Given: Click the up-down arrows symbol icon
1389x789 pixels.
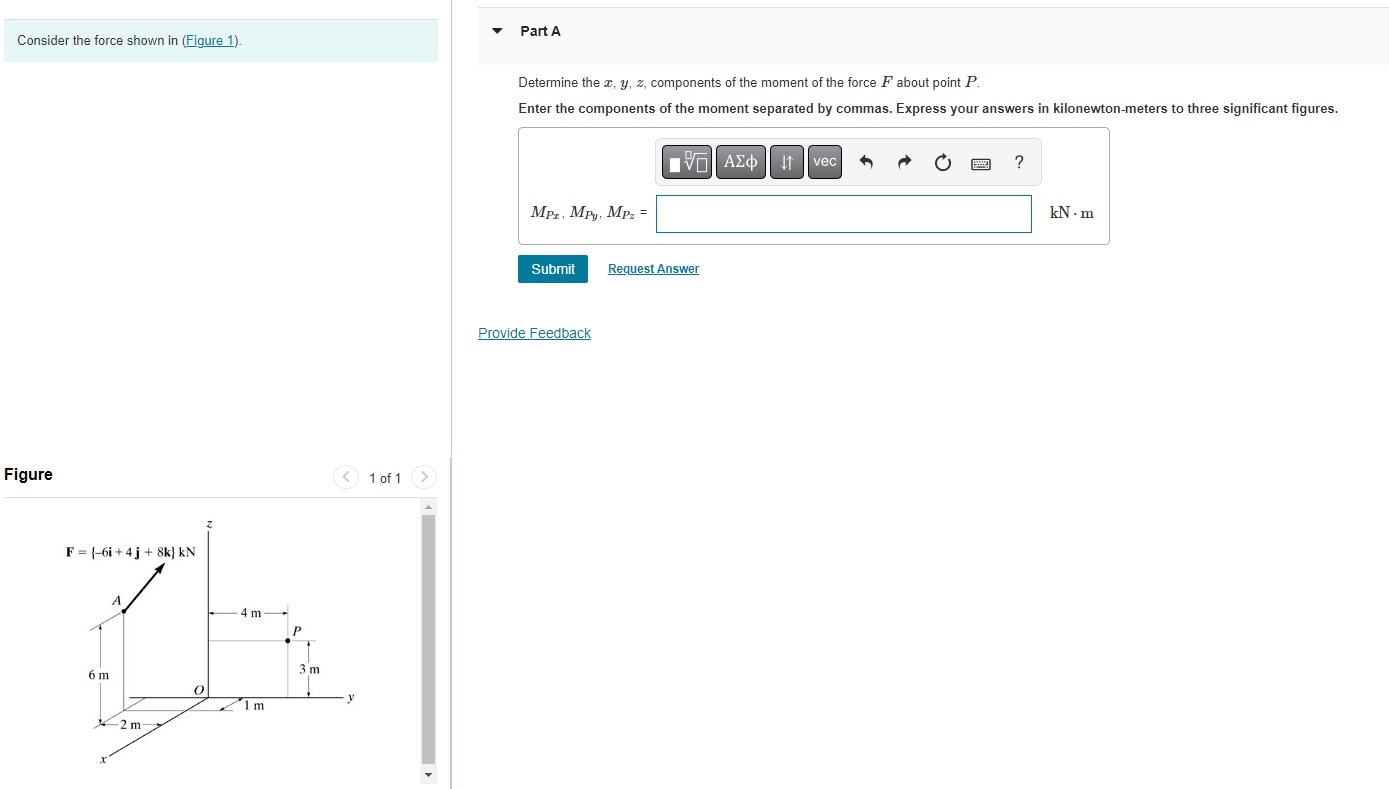Looking at the screenshot, I should [786, 161].
